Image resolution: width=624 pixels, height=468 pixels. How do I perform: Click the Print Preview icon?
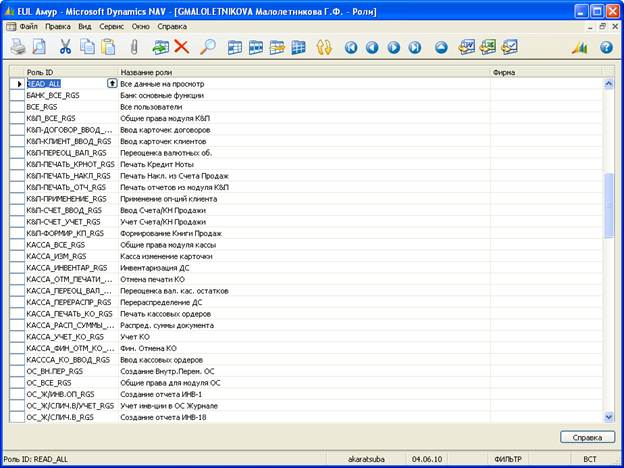(38, 47)
